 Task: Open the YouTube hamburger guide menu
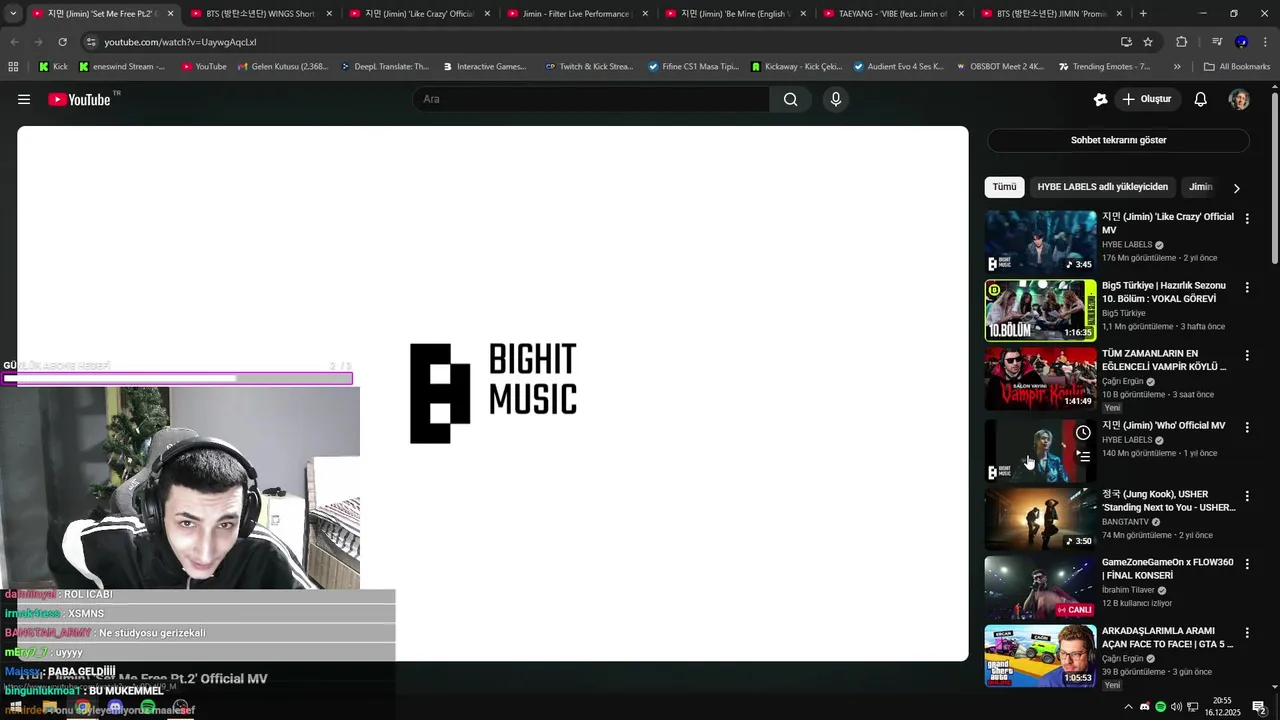pos(24,99)
